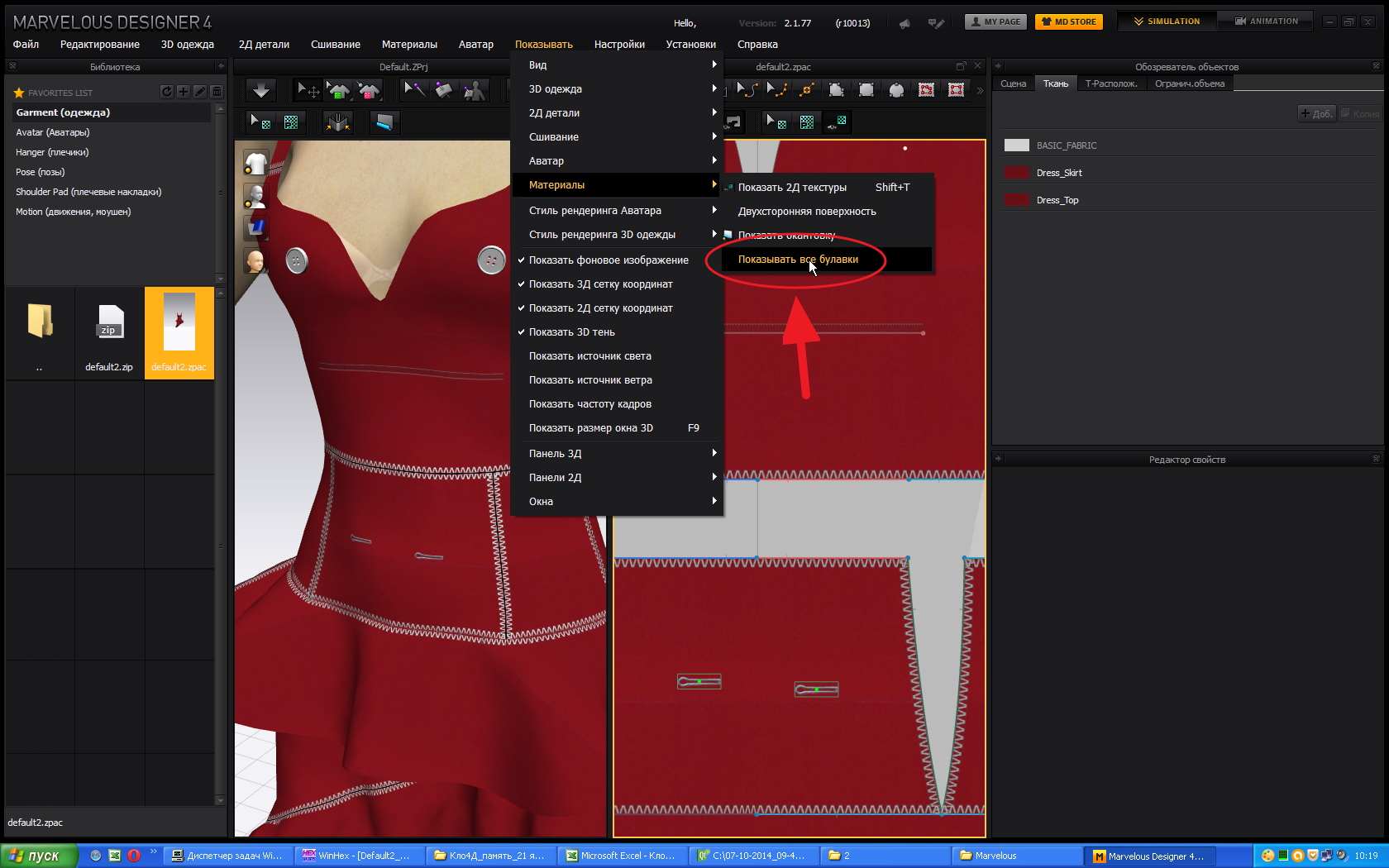The height and width of the screenshot is (868, 1389).
Task: Open the MD STORE button
Action: coord(1068,21)
